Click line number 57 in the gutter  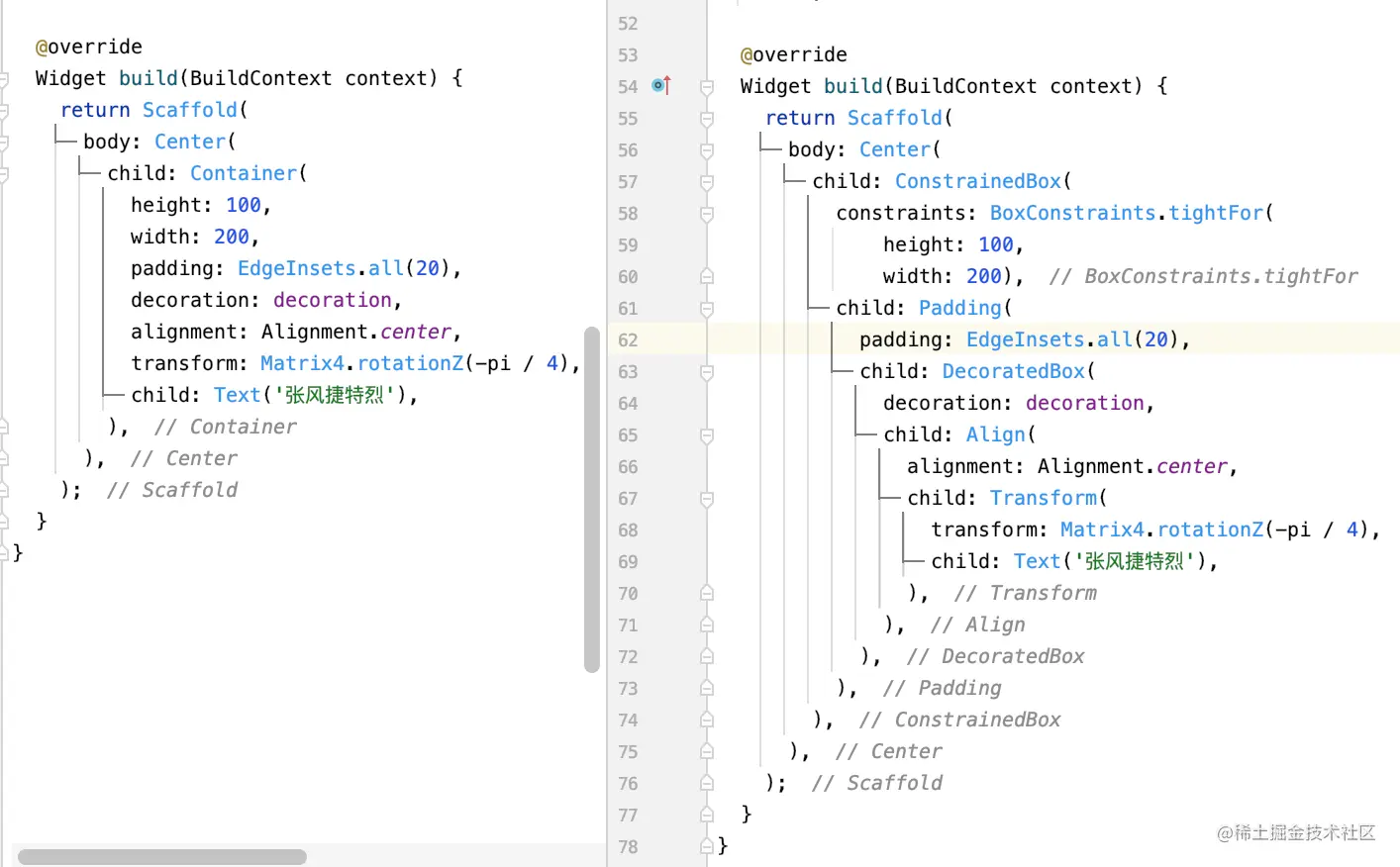pos(628,182)
